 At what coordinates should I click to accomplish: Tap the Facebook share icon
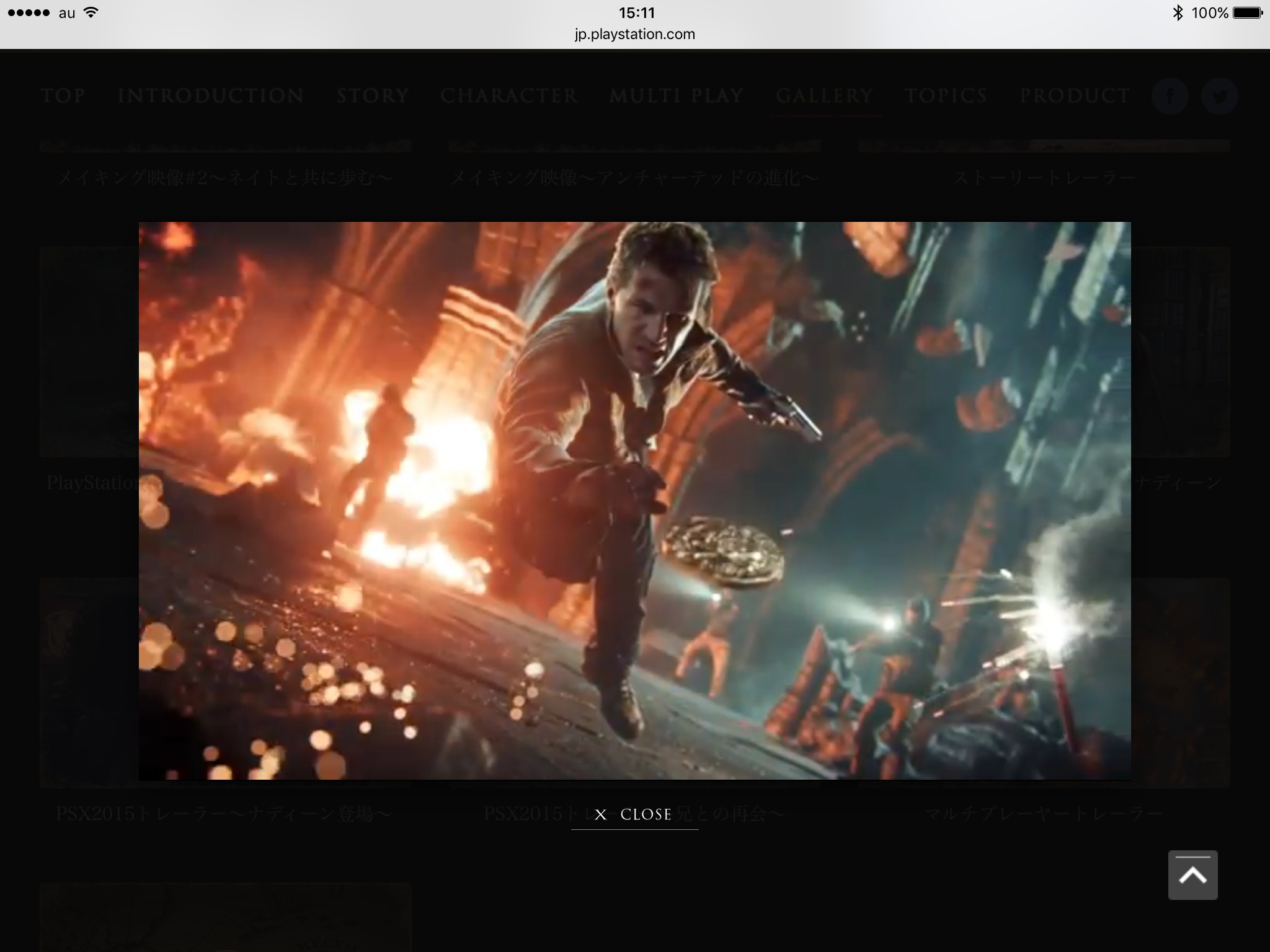click(x=1170, y=96)
